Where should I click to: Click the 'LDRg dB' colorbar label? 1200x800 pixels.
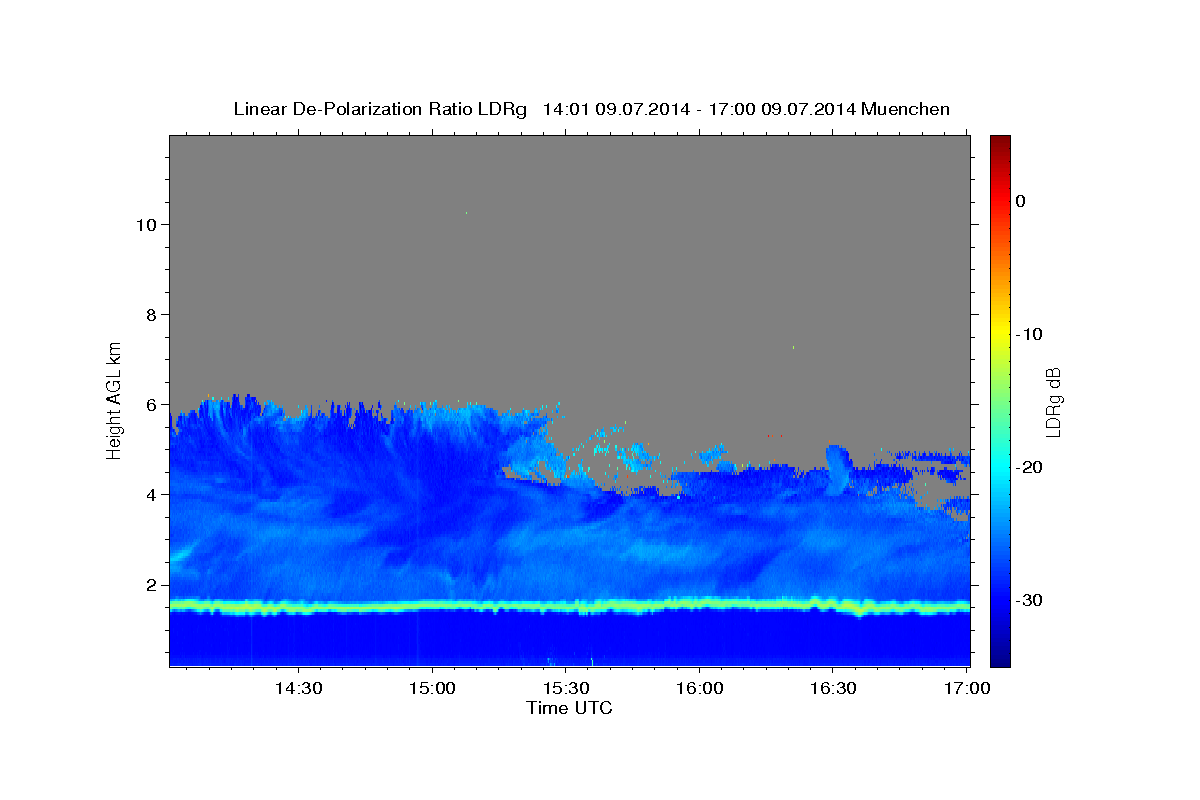[1053, 402]
